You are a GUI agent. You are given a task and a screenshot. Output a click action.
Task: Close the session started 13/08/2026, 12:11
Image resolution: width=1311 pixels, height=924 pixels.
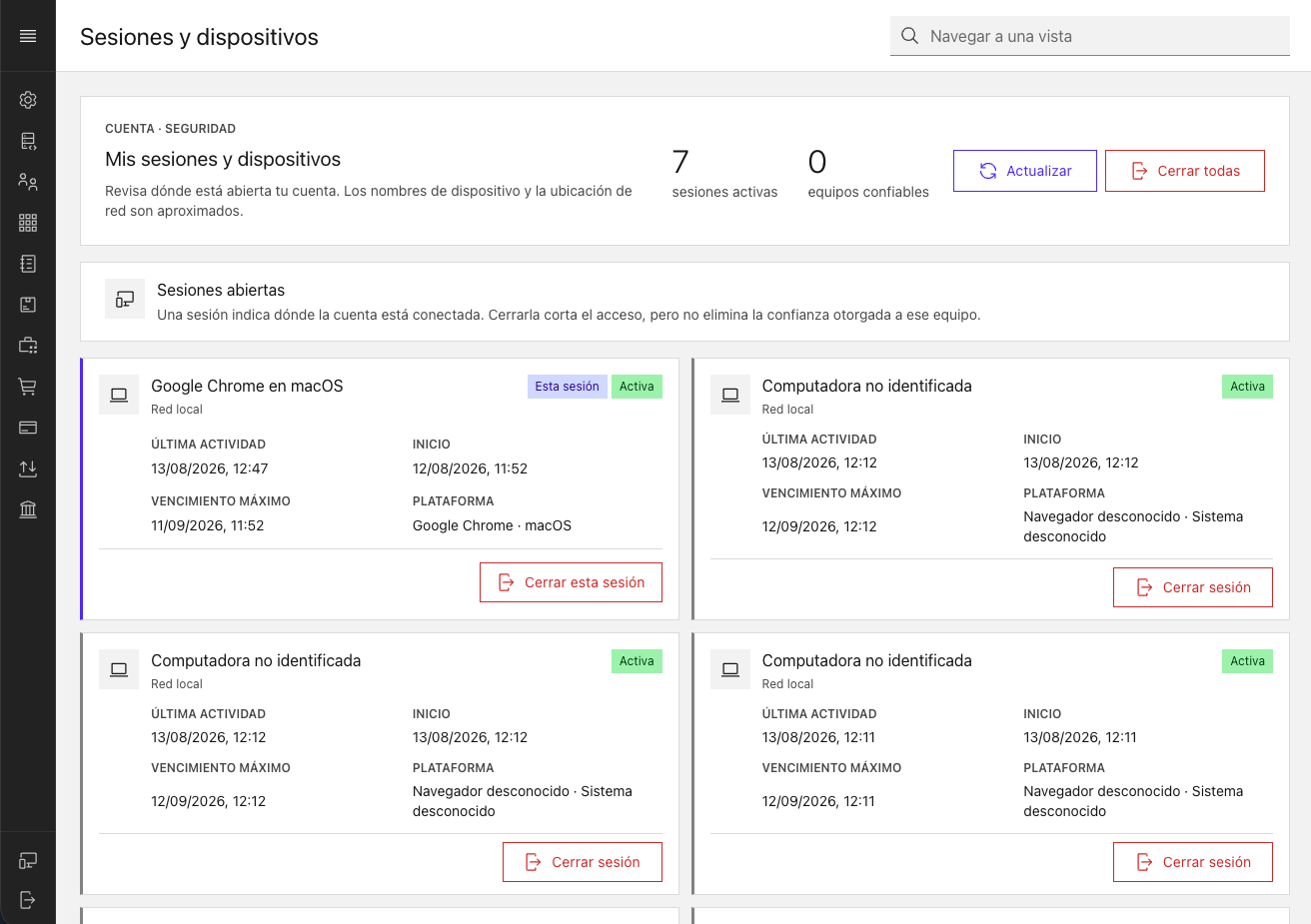1193,862
